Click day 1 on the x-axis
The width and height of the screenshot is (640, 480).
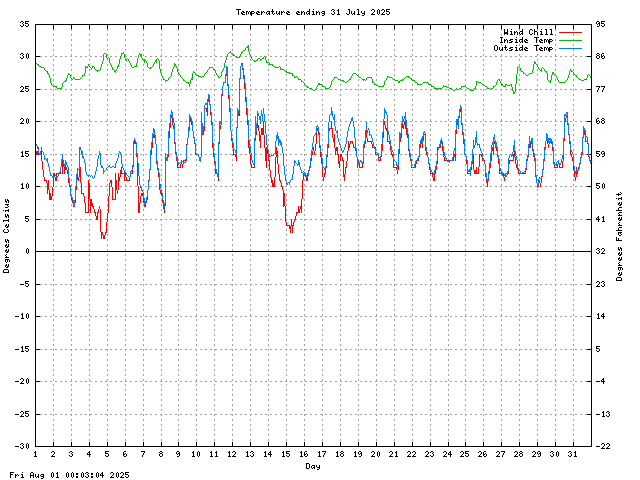36,454
